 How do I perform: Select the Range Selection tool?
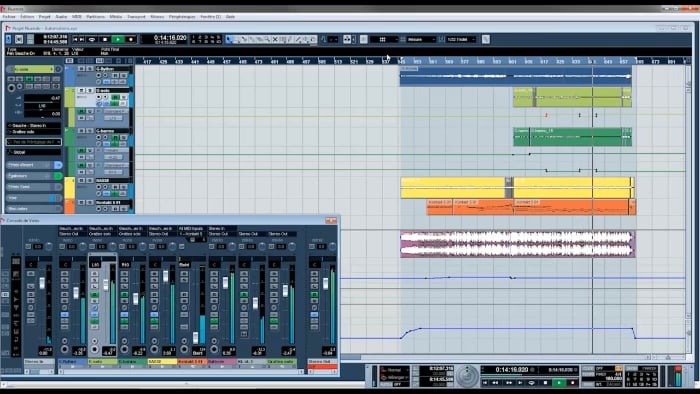tap(237, 39)
